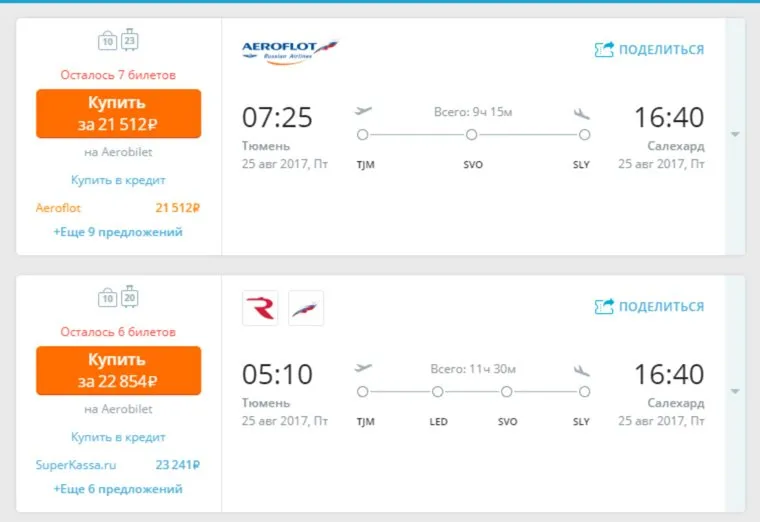This screenshot has width=760, height=522.
Task: Open buy on credit link, first flight
Action: point(118,180)
